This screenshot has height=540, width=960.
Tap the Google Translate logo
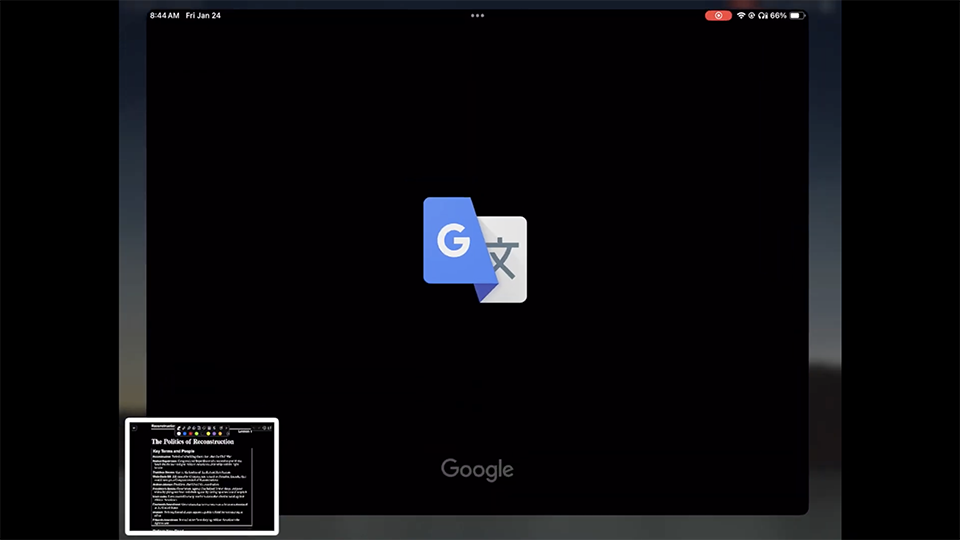click(x=475, y=250)
